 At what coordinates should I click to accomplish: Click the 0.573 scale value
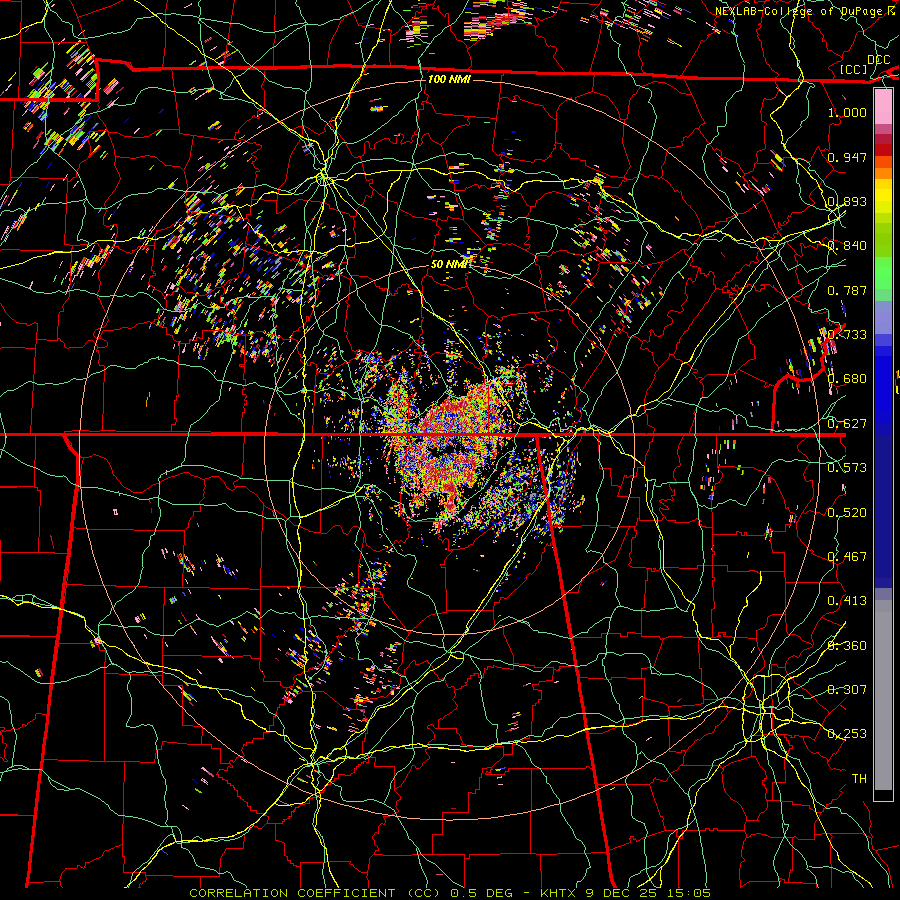(x=847, y=468)
